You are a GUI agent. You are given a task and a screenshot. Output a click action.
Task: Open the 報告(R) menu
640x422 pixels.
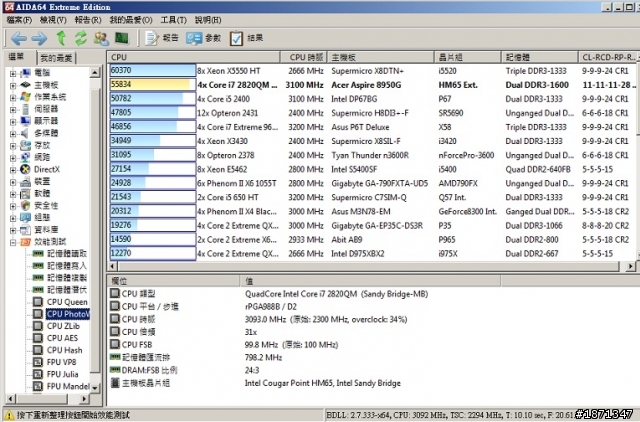[88, 20]
